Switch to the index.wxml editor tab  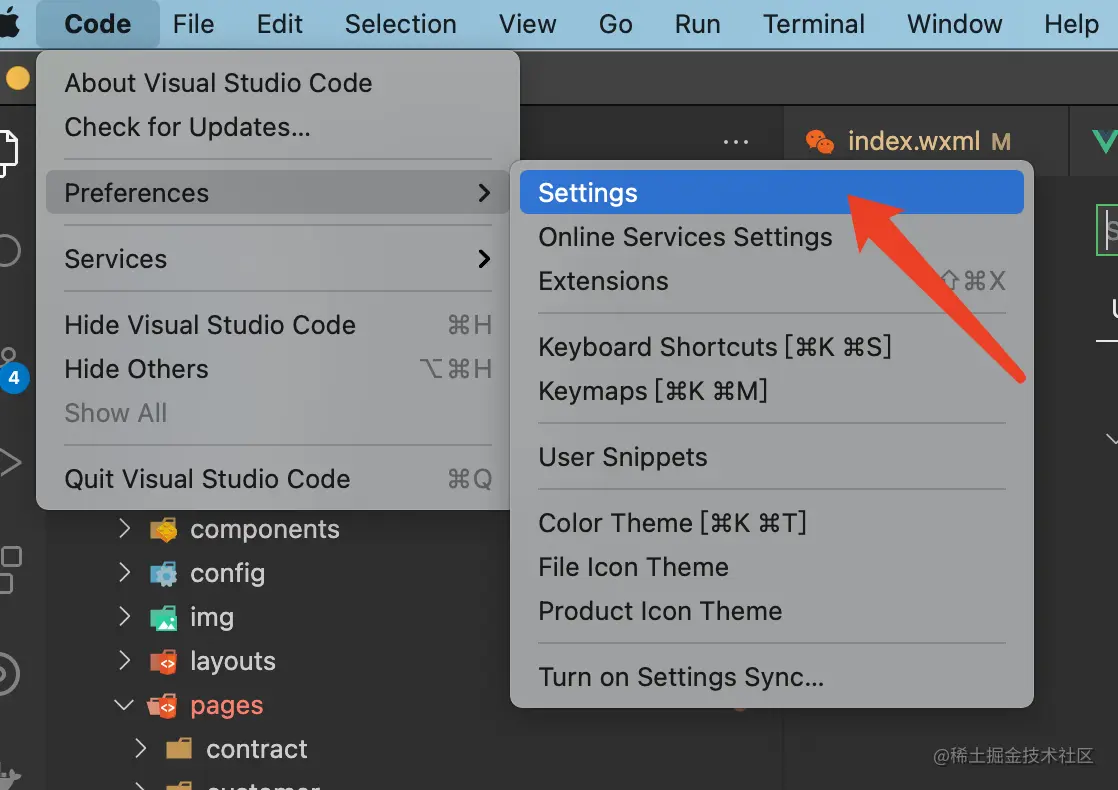[913, 142]
